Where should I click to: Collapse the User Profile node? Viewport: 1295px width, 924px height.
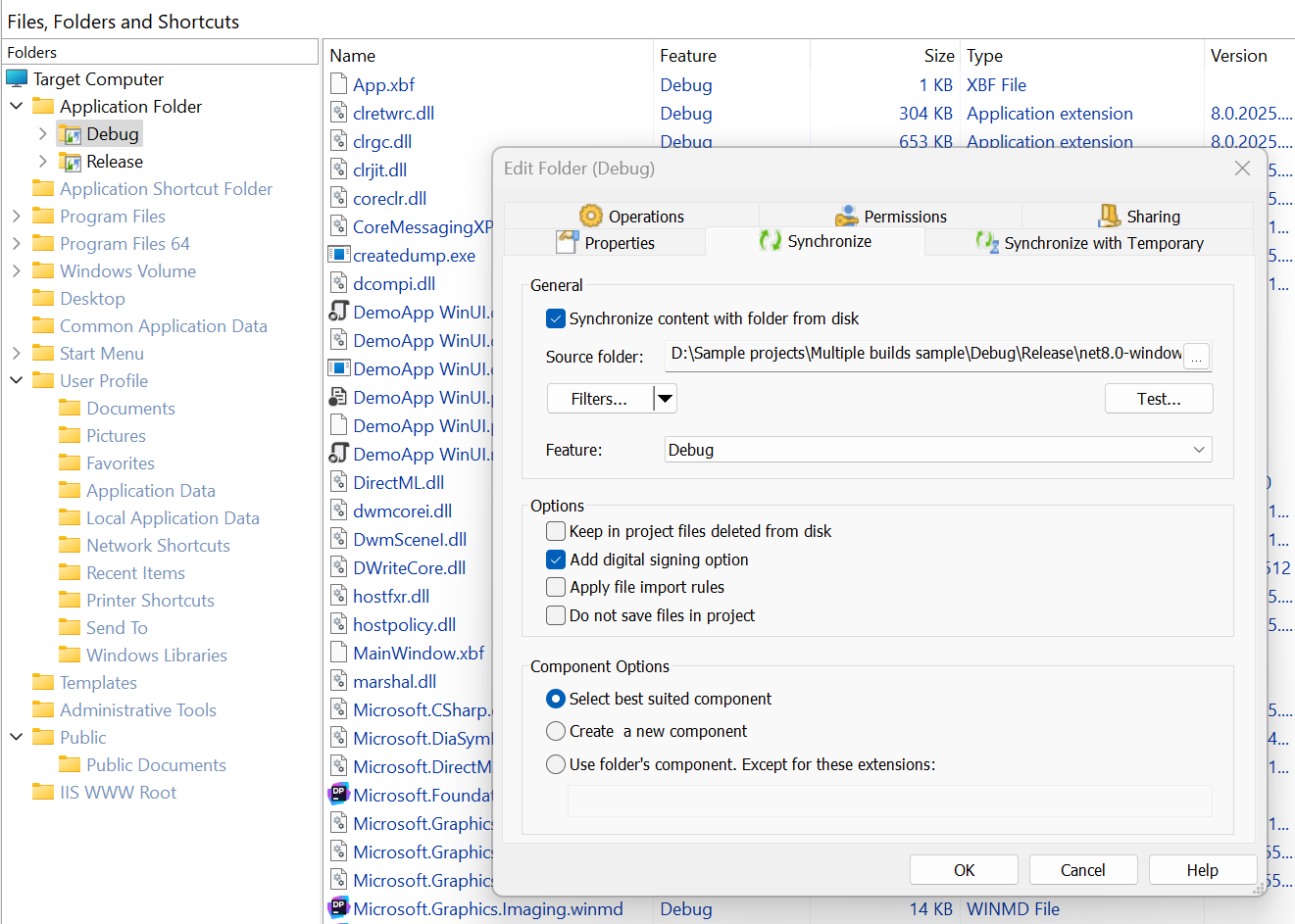(17, 380)
